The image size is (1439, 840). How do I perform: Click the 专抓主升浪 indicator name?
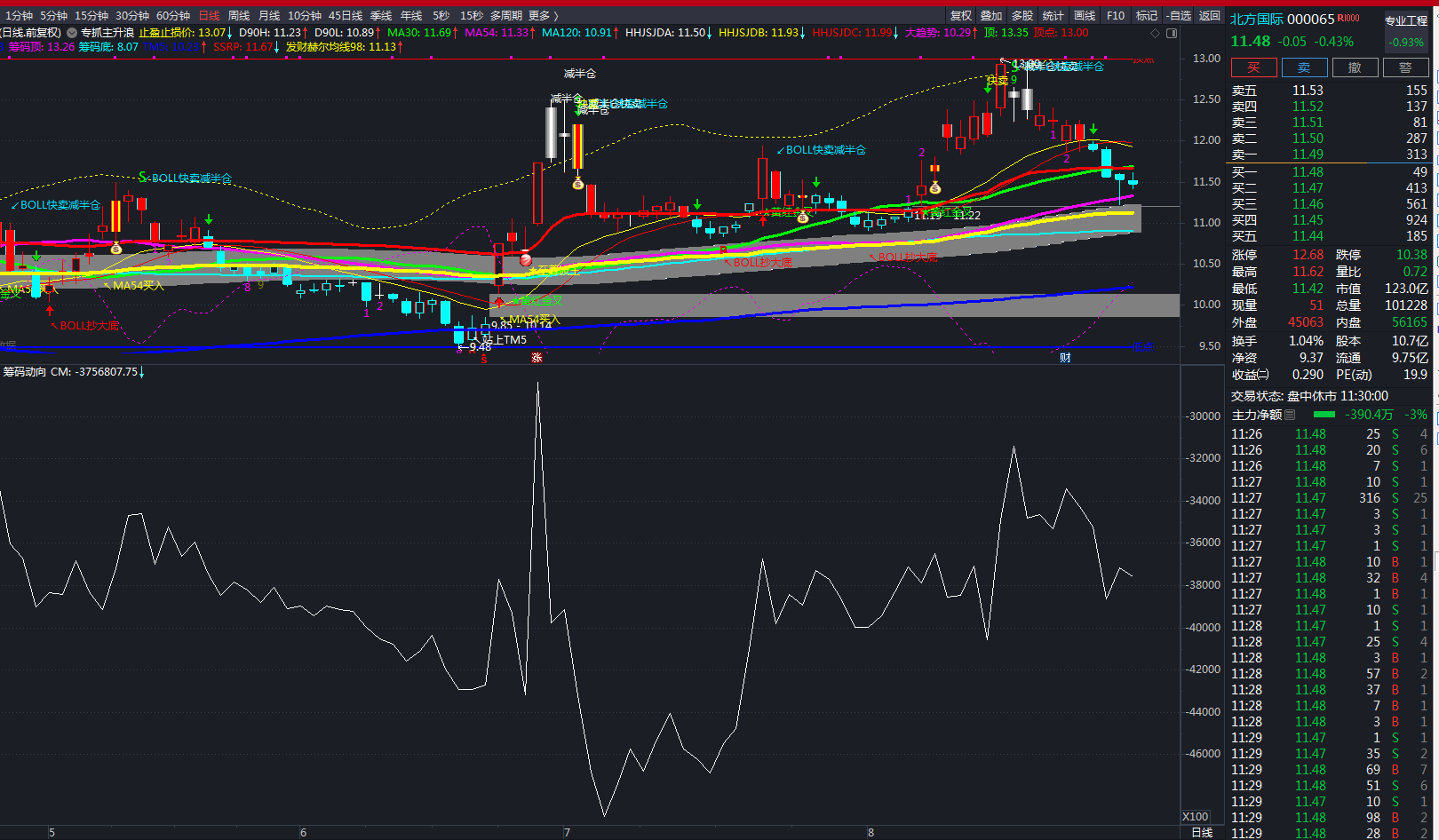[107, 33]
